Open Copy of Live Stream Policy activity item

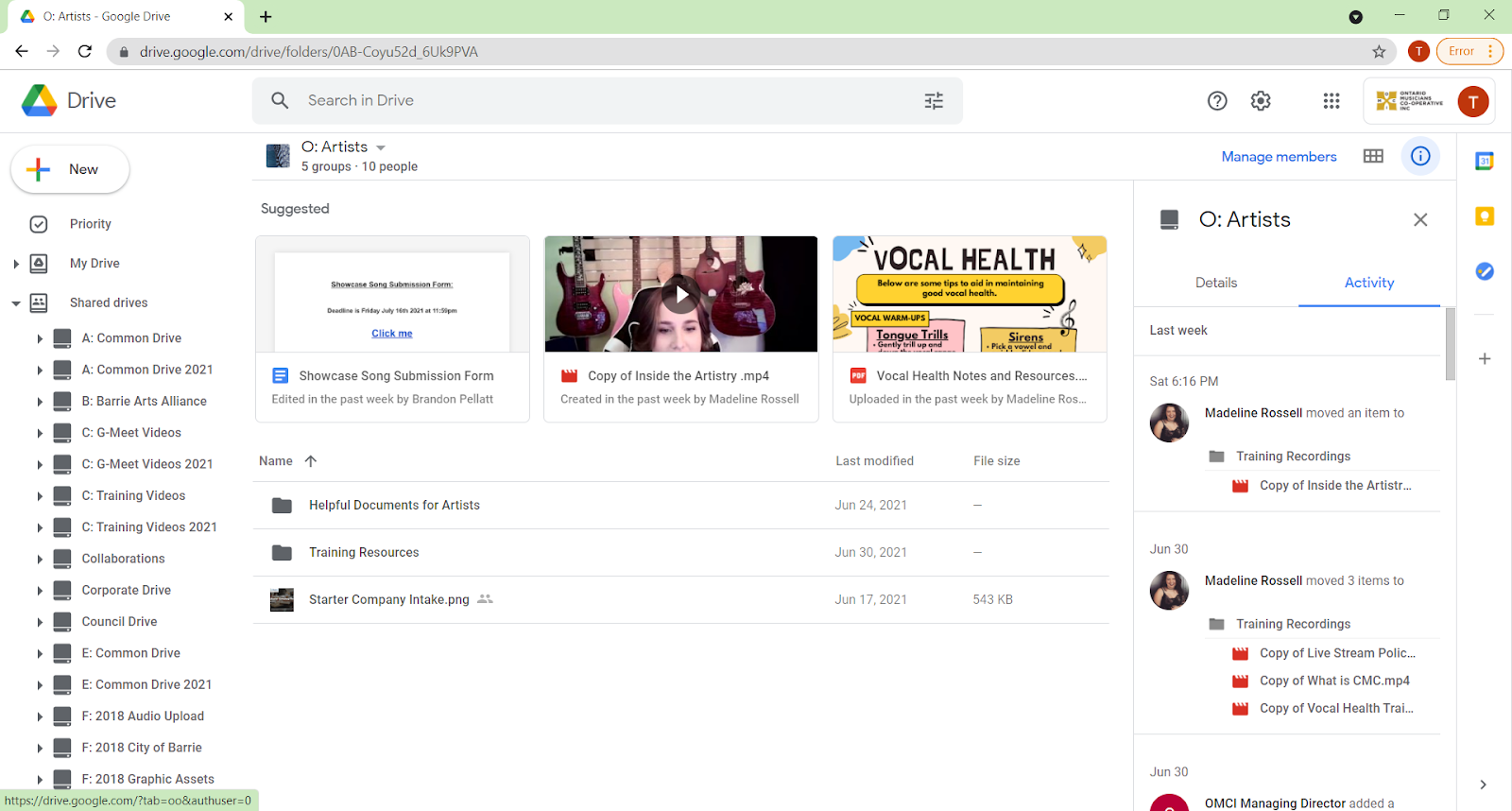[x=1337, y=653]
